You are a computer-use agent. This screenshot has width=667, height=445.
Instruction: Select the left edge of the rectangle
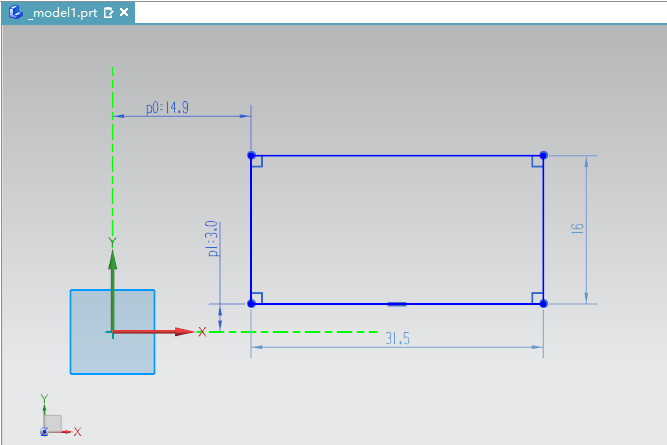(251, 229)
